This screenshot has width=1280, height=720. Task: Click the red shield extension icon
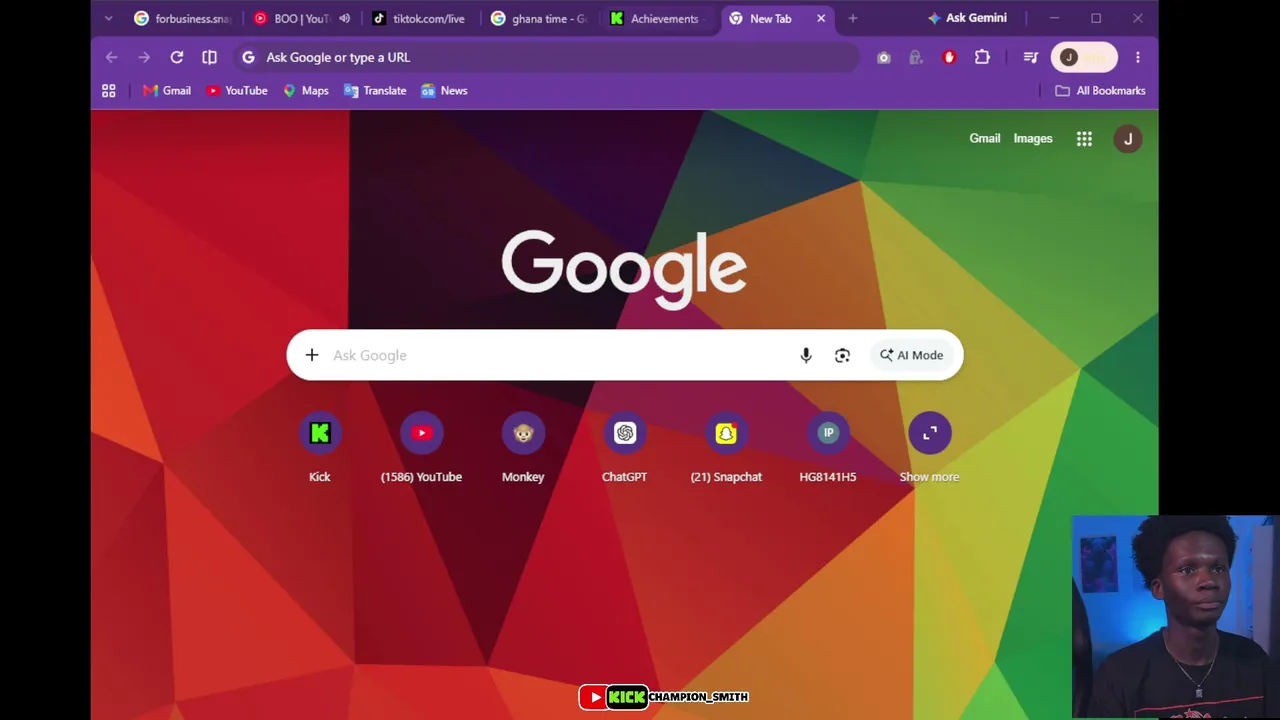949,58
